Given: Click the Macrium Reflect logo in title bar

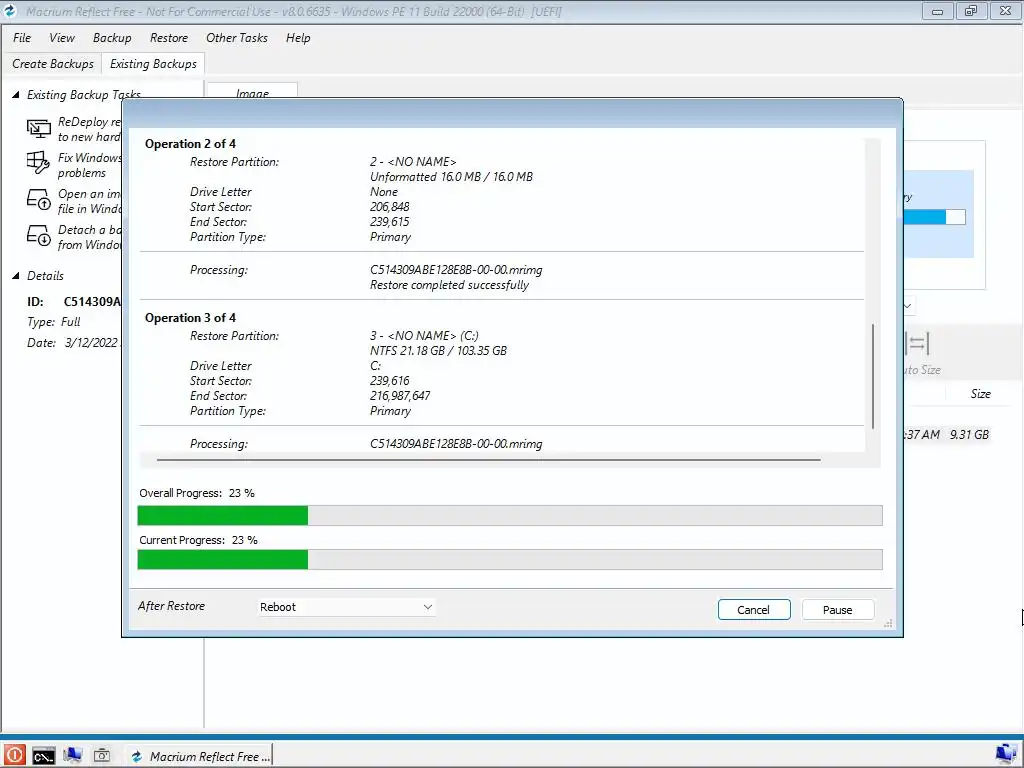Looking at the screenshot, I should pos(10,11).
